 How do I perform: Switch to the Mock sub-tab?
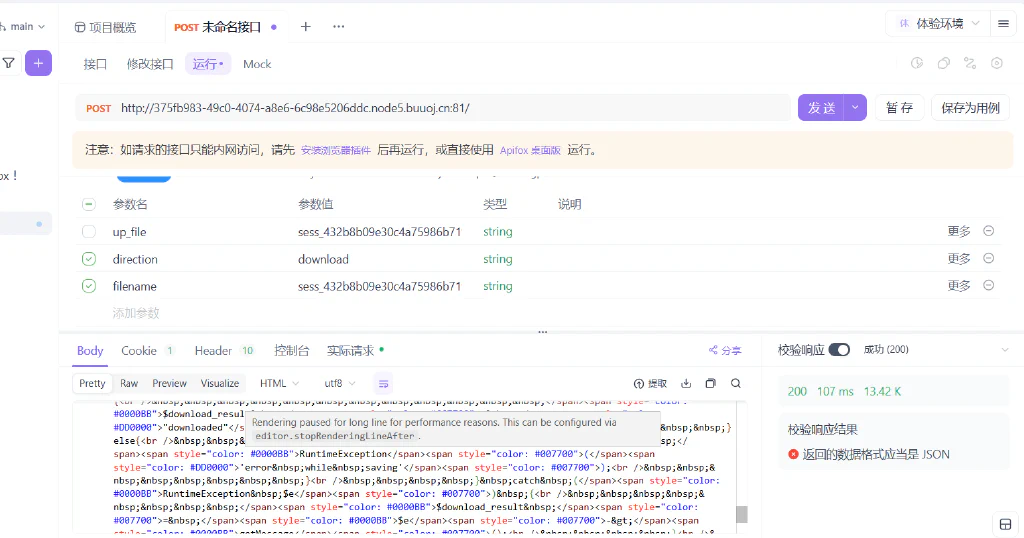[x=257, y=64]
